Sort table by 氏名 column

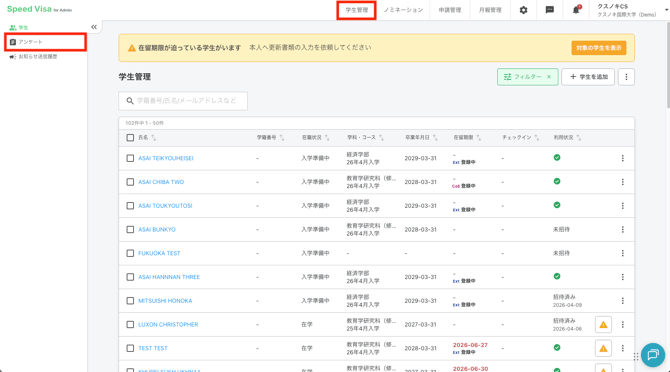(154, 138)
